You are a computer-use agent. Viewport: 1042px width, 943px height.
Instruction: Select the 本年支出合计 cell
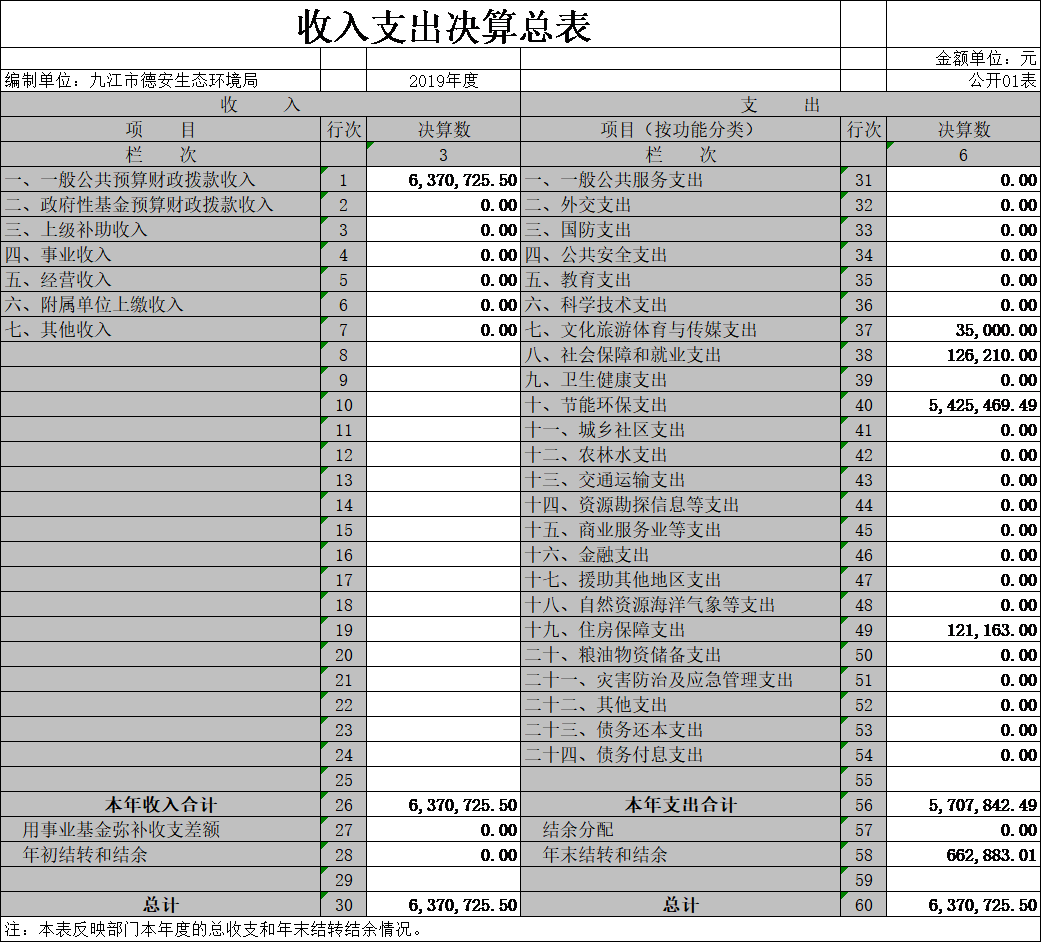(x=680, y=805)
